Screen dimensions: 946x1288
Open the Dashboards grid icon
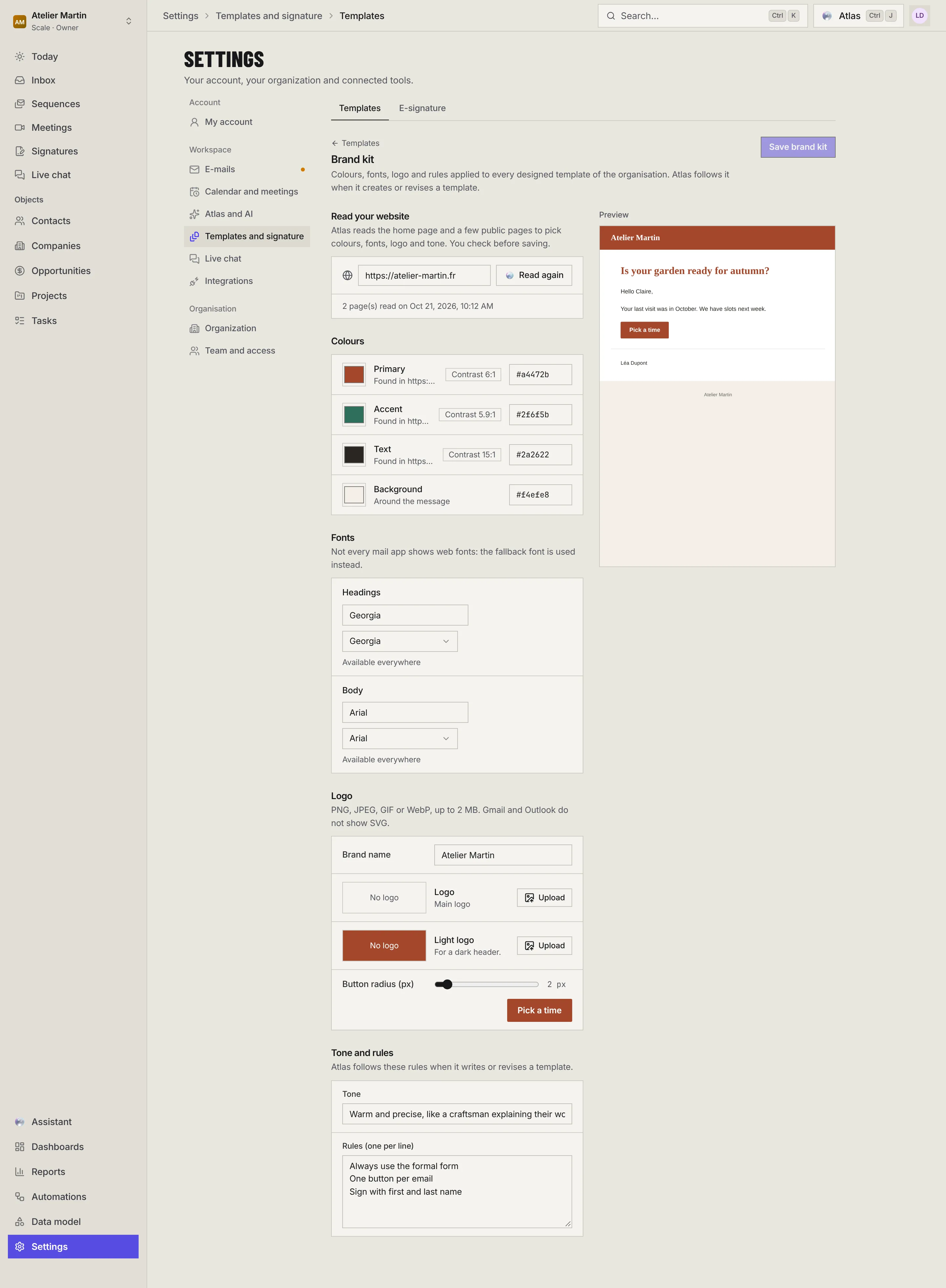[19, 1146]
